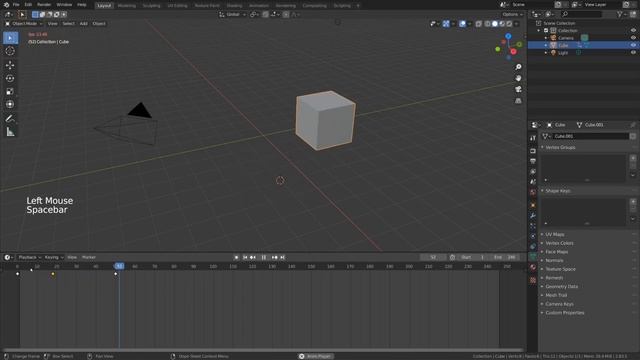The width and height of the screenshot is (640, 360).
Task: Open the Tool properties tab icon
Action: pyautogui.click(x=533, y=138)
